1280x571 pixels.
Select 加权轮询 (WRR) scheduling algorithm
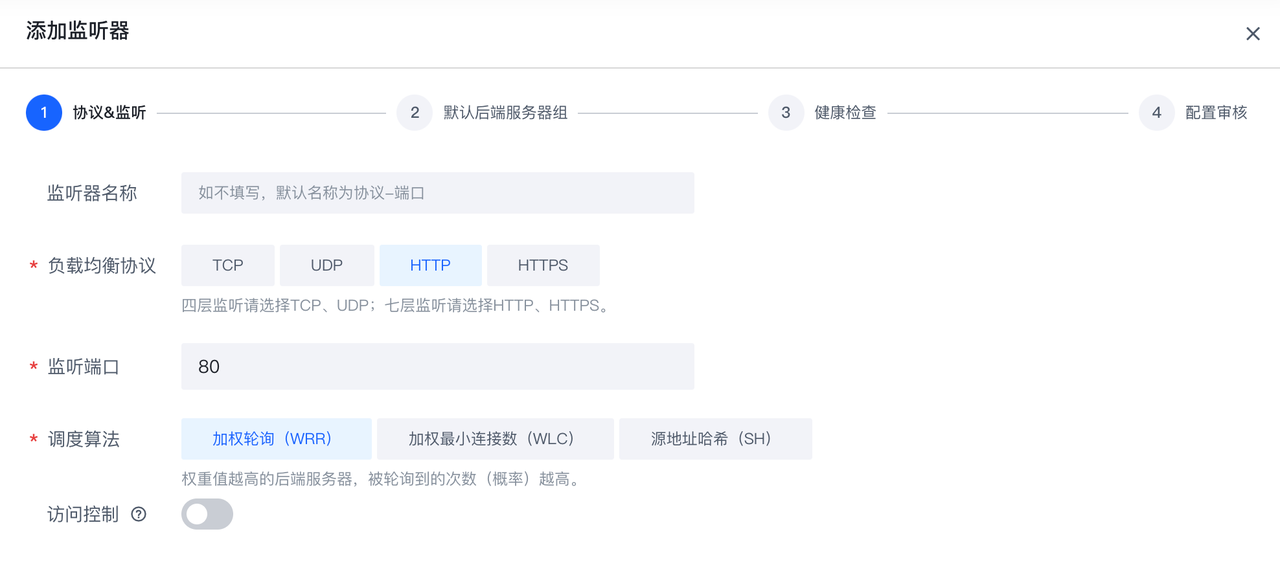point(276,439)
